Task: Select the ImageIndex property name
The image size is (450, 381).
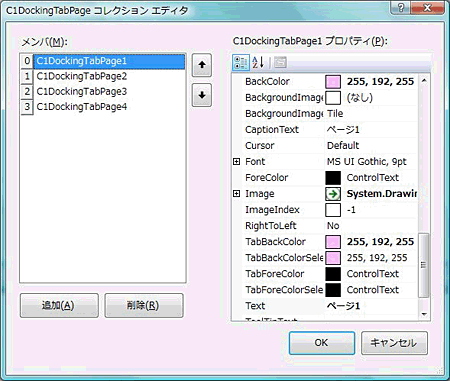Action: [272, 210]
